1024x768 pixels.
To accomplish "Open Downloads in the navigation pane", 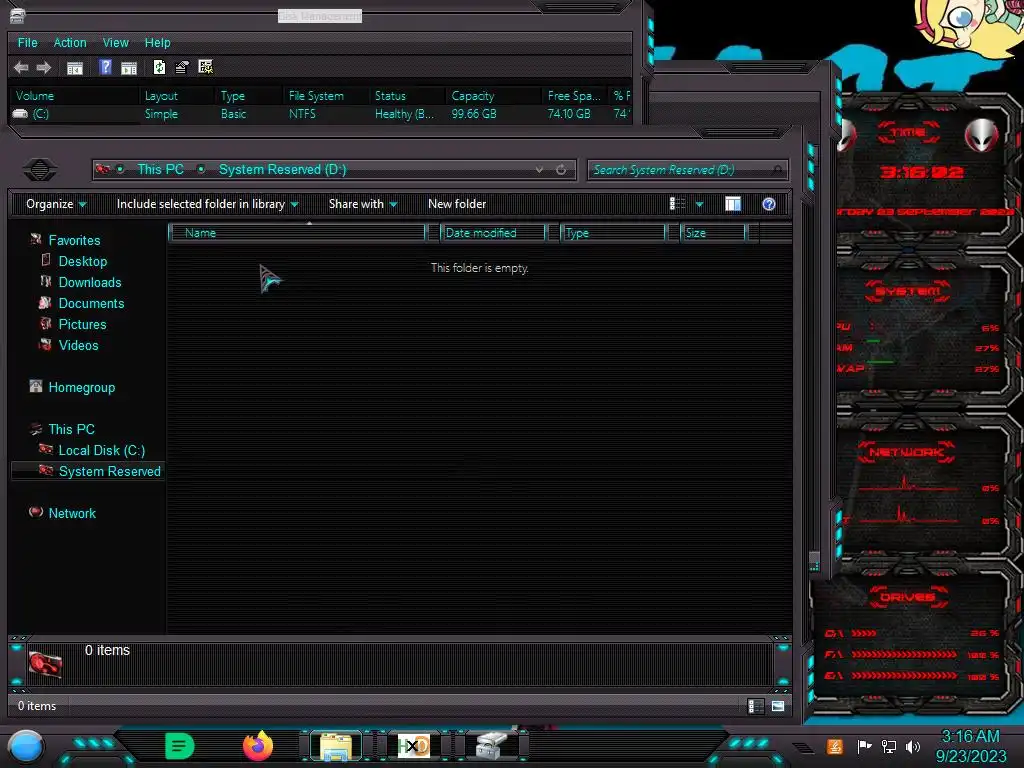I will click(90, 282).
